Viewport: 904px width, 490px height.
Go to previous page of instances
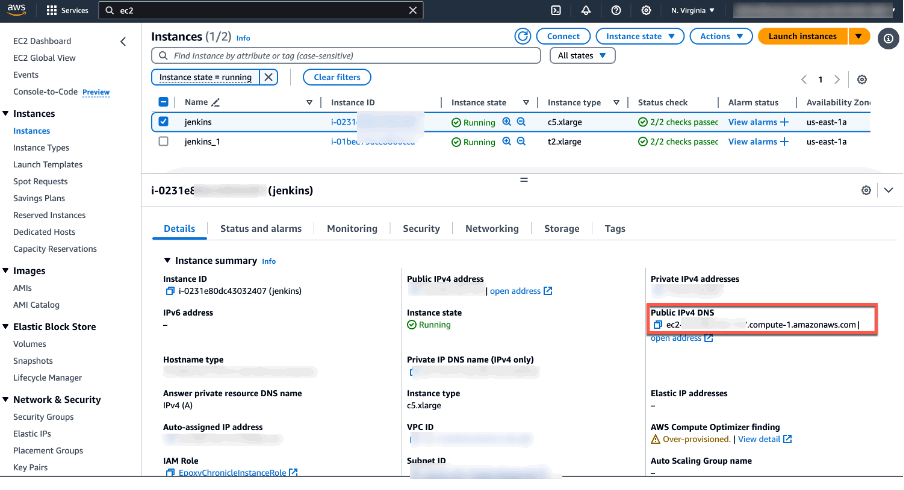pyautogui.click(x=804, y=80)
